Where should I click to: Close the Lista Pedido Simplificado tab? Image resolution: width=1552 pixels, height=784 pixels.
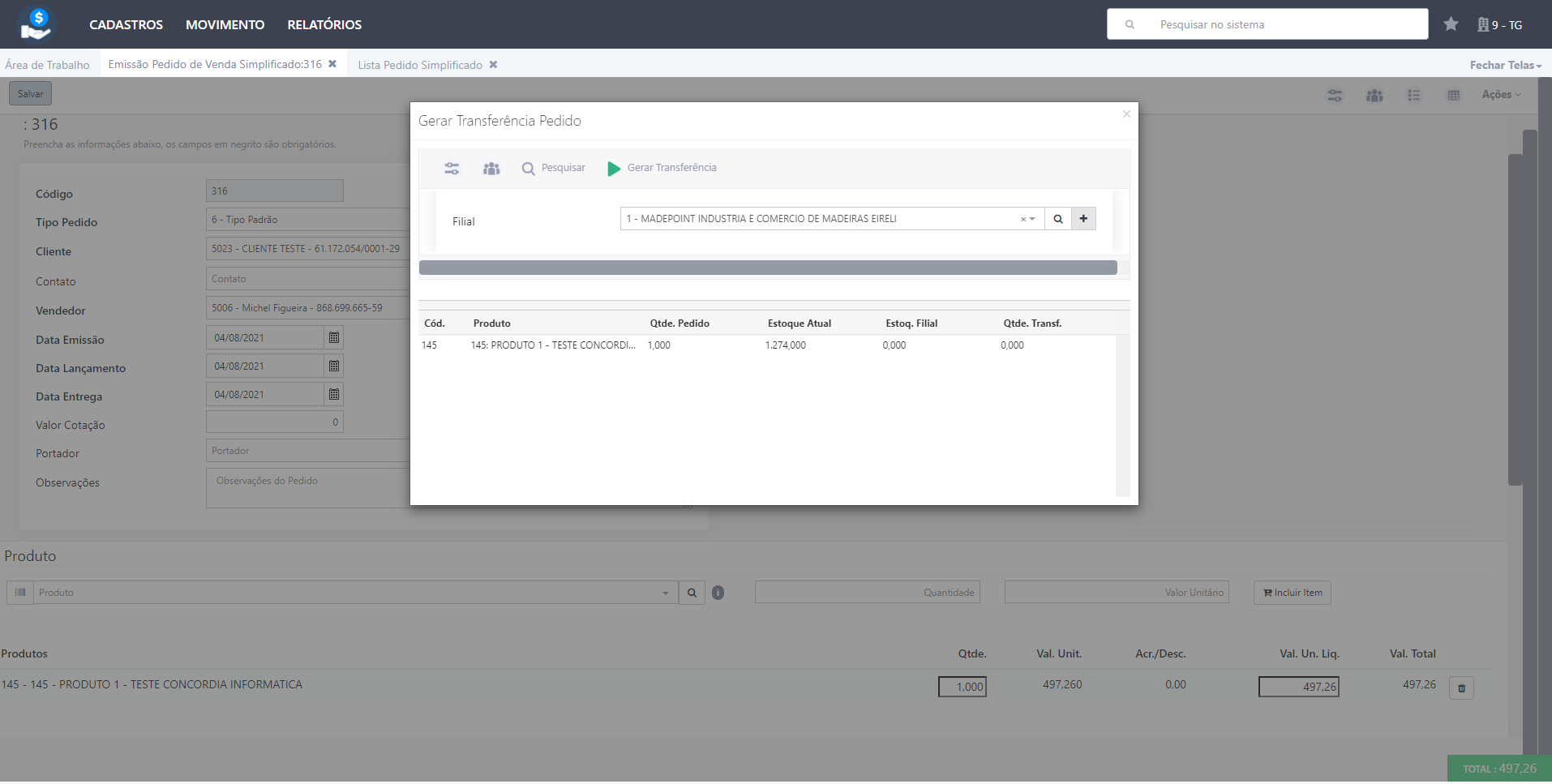pos(493,65)
